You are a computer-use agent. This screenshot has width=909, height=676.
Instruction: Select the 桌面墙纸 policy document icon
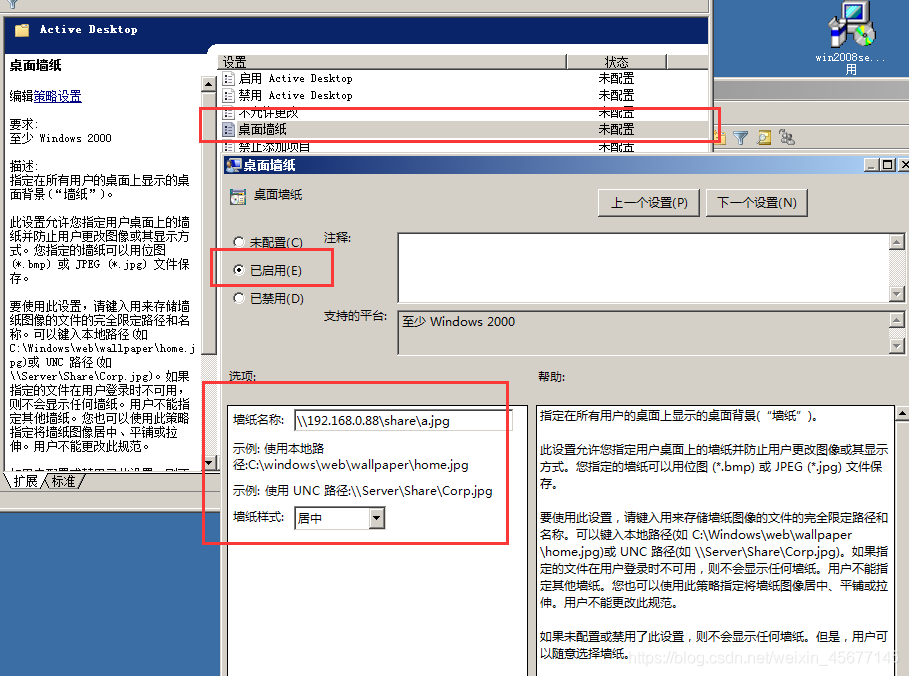click(232, 129)
